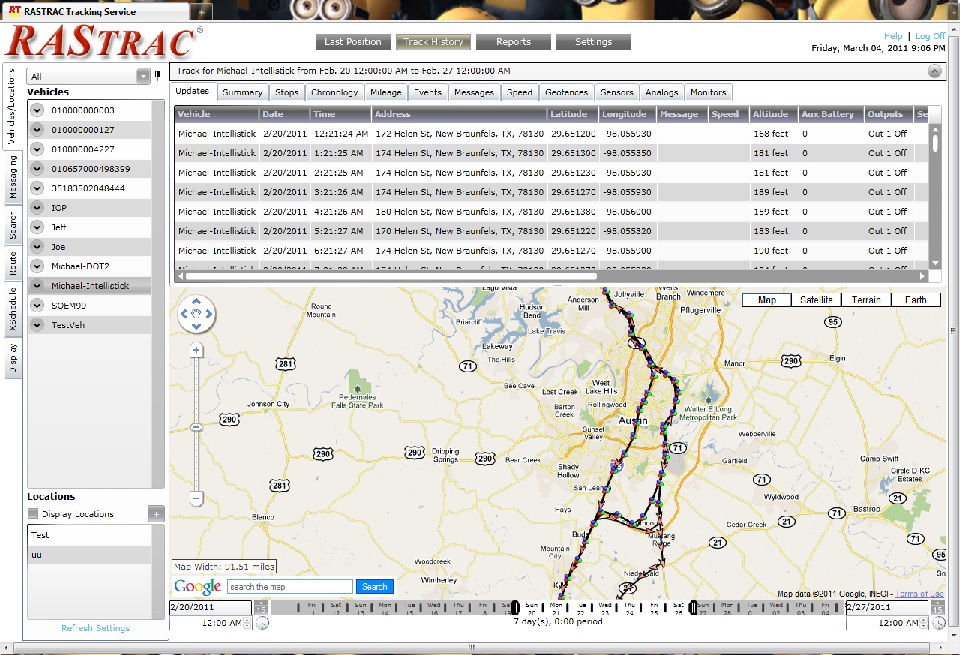Expand vehicle 010005000127 options
This screenshot has width=960, height=655.
point(37,130)
